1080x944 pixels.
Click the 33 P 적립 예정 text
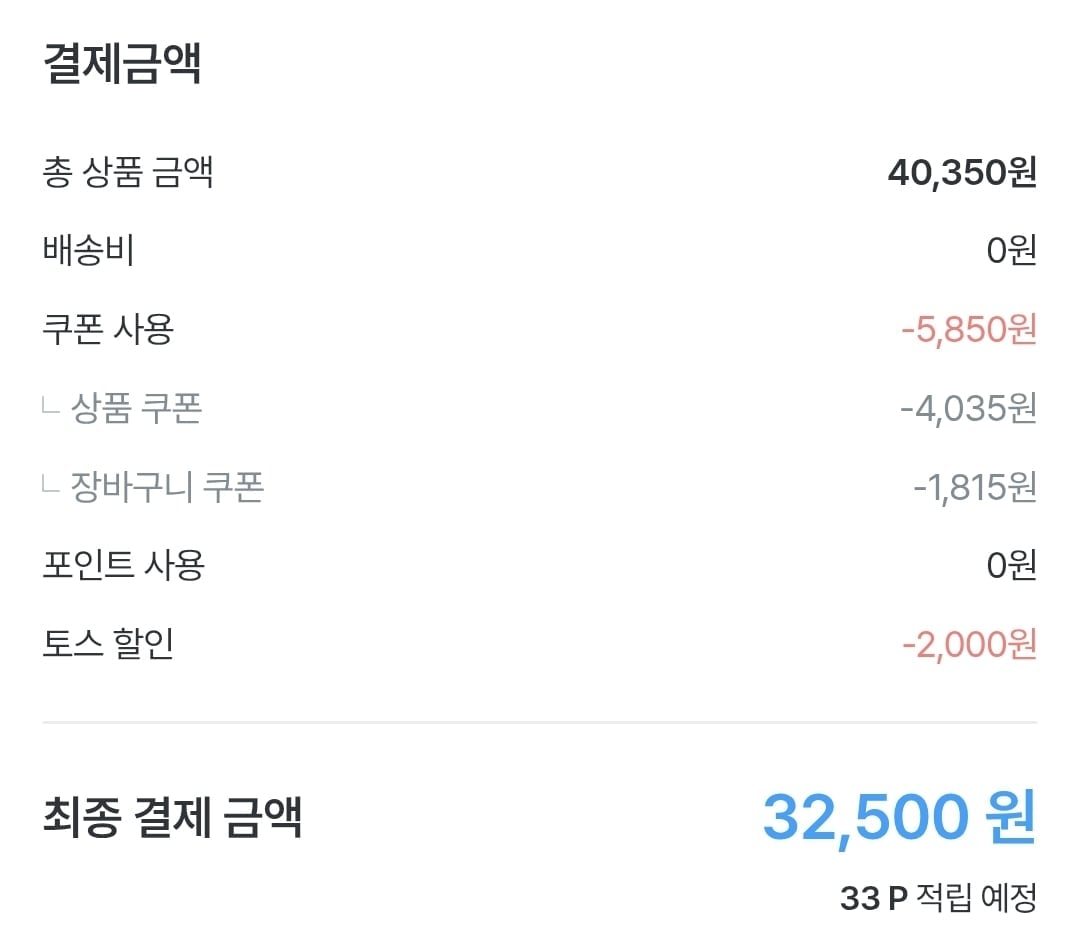[938, 898]
